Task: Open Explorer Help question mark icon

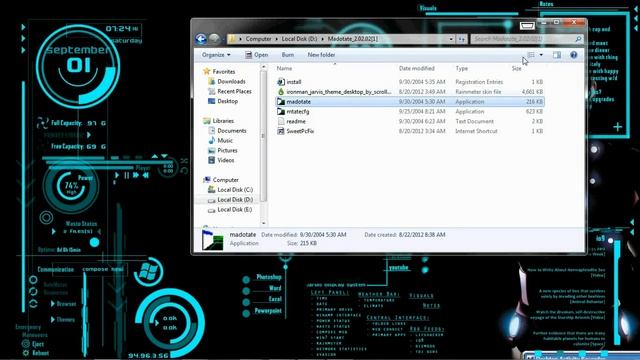Action: [x=573, y=55]
